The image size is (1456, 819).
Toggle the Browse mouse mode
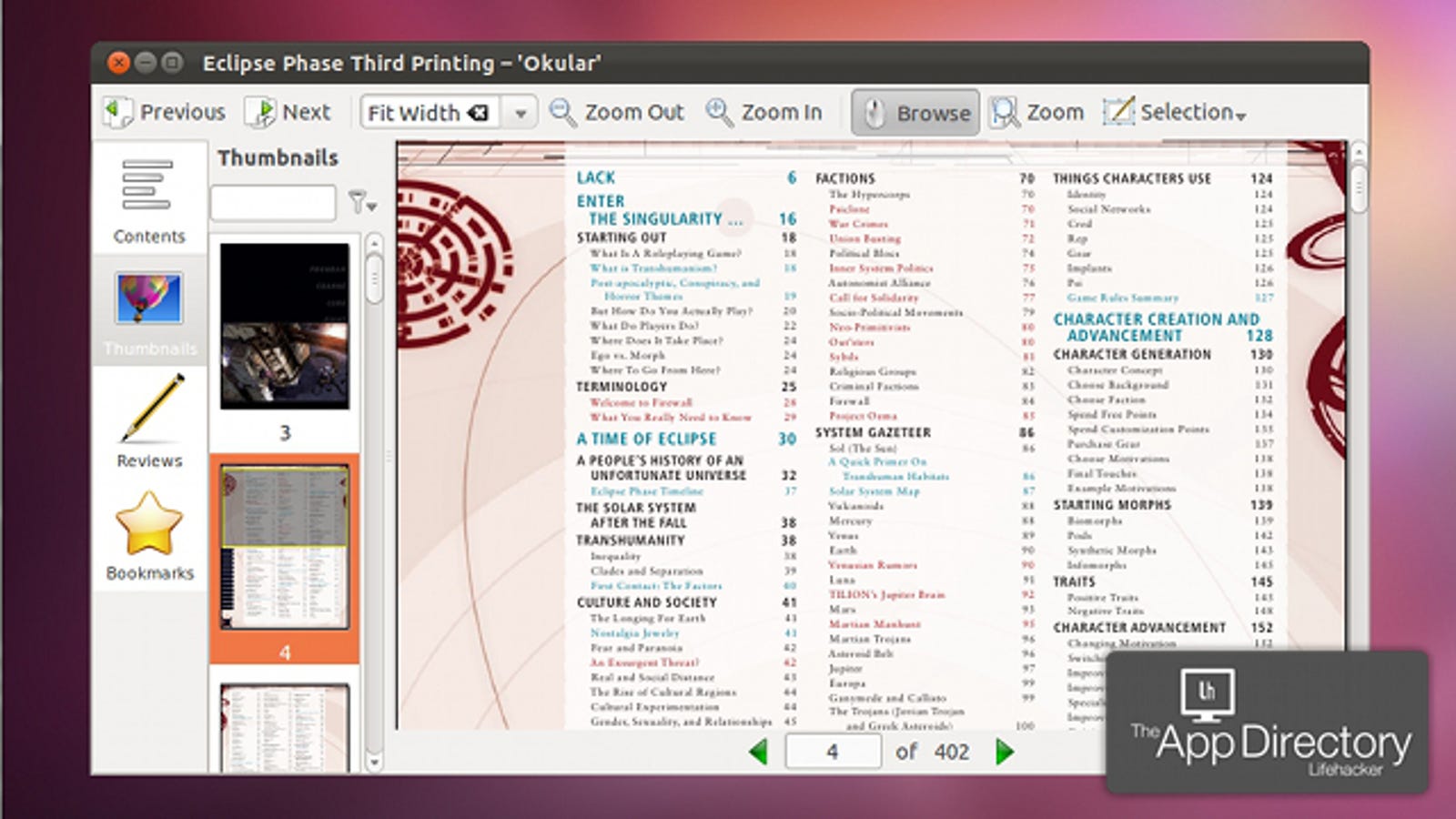[x=915, y=113]
